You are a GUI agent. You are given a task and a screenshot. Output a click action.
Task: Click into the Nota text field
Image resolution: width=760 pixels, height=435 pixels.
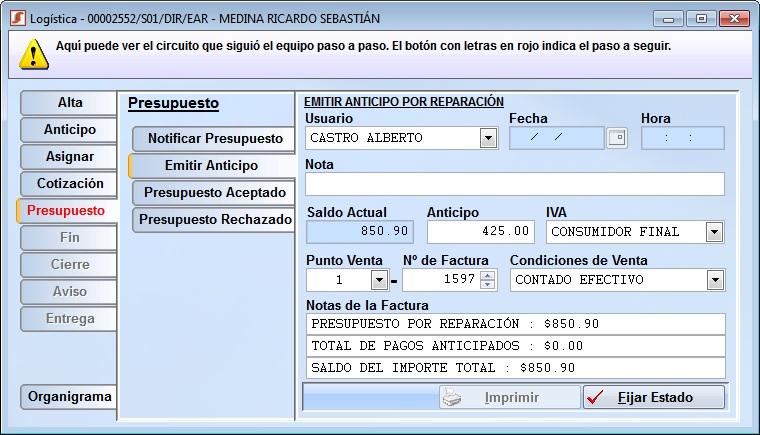point(514,184)
